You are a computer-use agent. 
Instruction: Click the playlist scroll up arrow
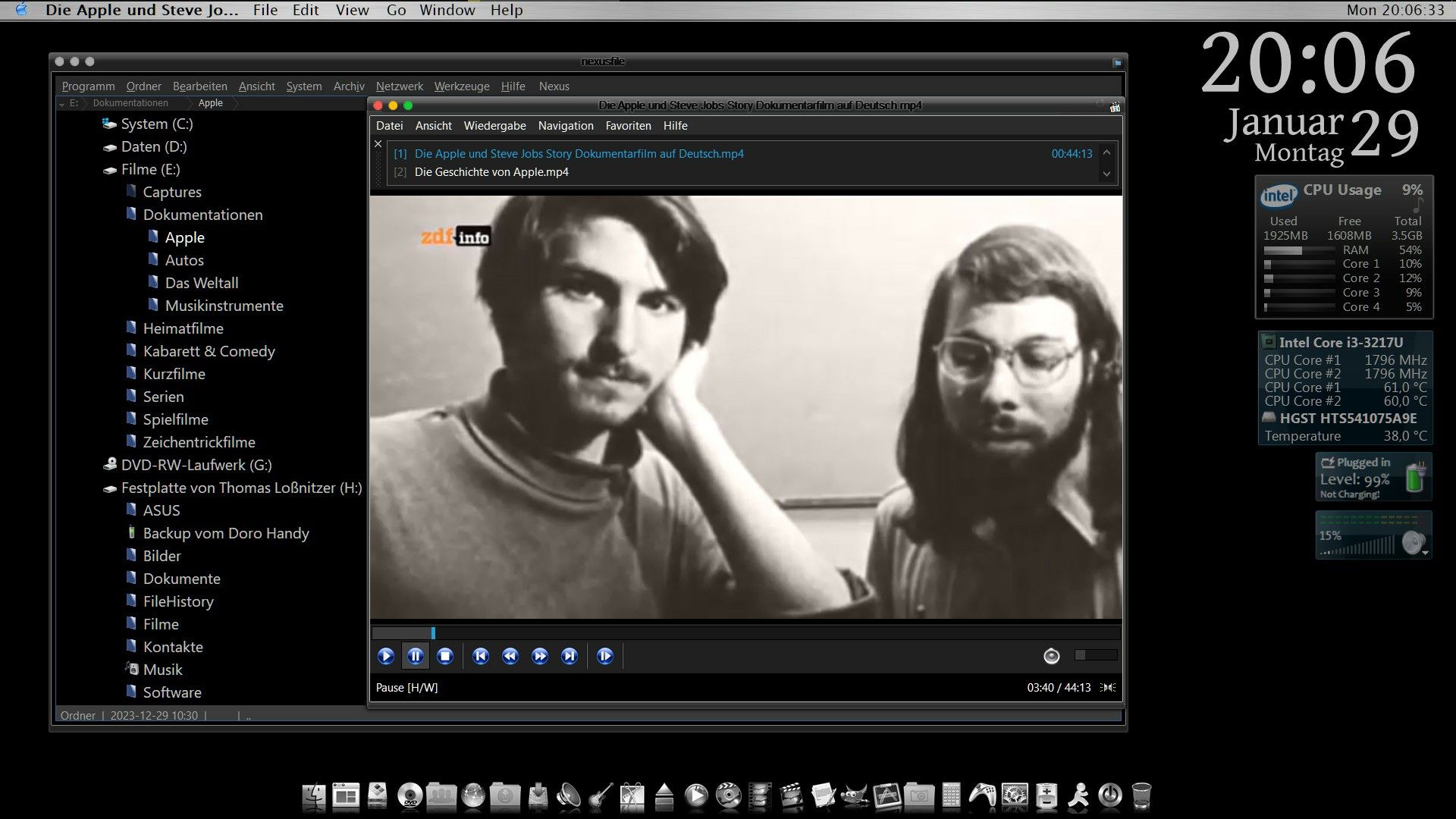pos(1106,152)
